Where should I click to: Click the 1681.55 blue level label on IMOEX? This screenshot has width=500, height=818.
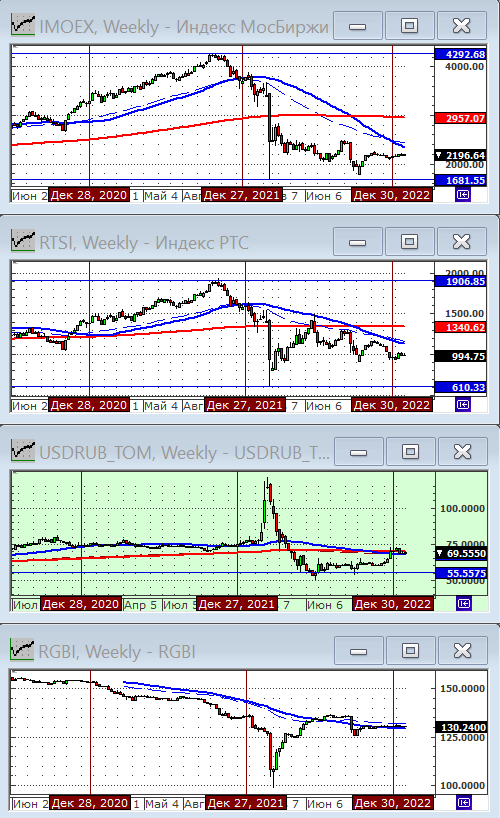(x=460, y=180)
